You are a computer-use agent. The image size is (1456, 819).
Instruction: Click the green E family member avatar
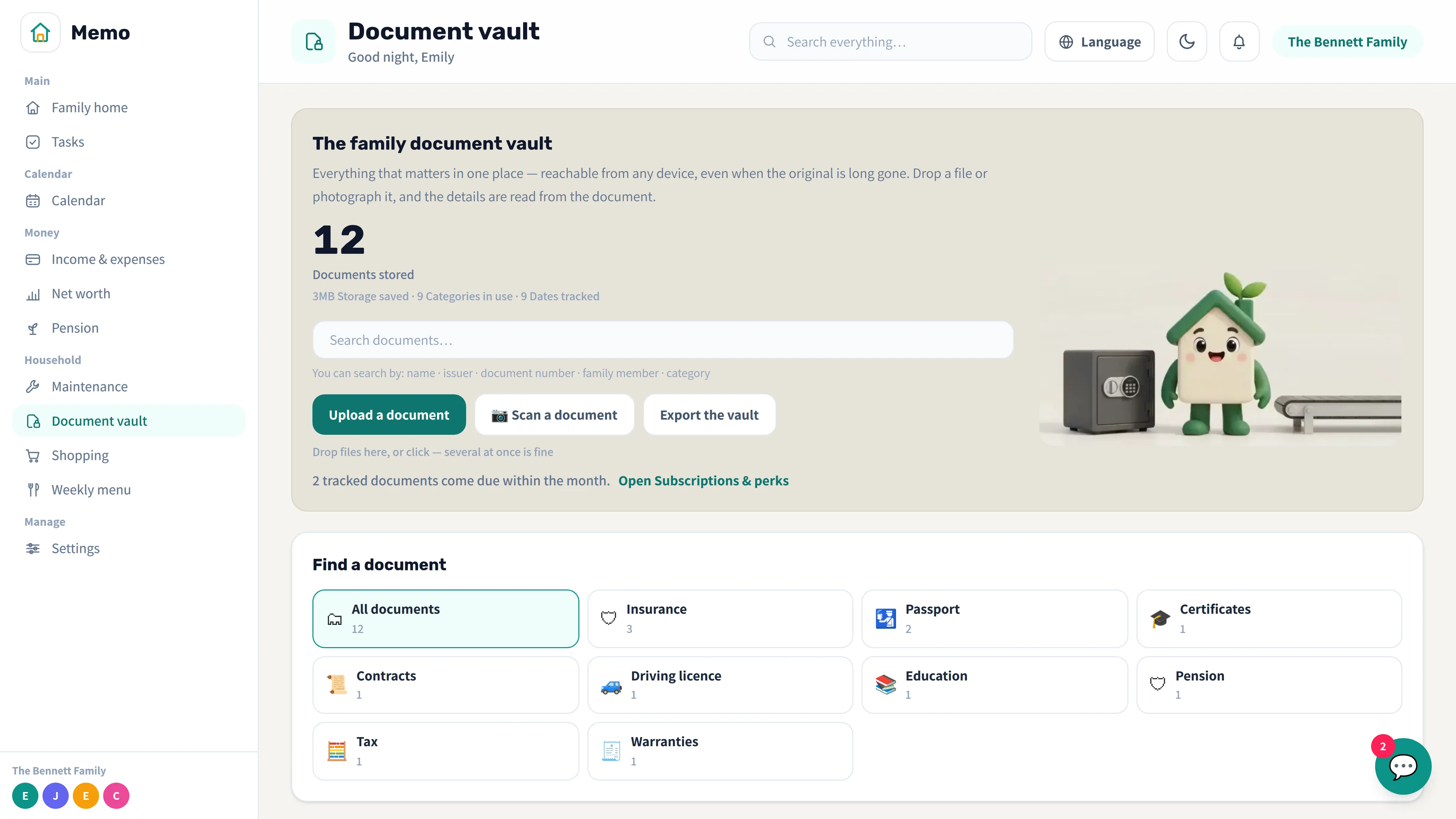(x=25, y=796)
